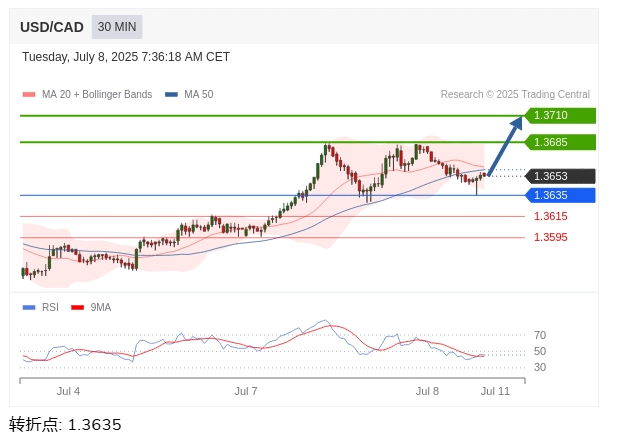Click the 1.3710 green resistance price tag

point(560,116)
